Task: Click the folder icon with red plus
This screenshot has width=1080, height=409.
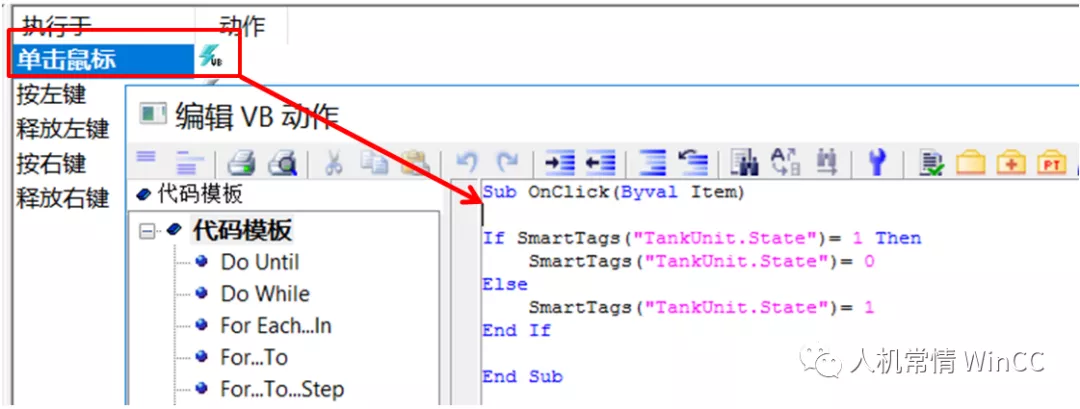Action: pyautogui.click(x=1011, y=163)
